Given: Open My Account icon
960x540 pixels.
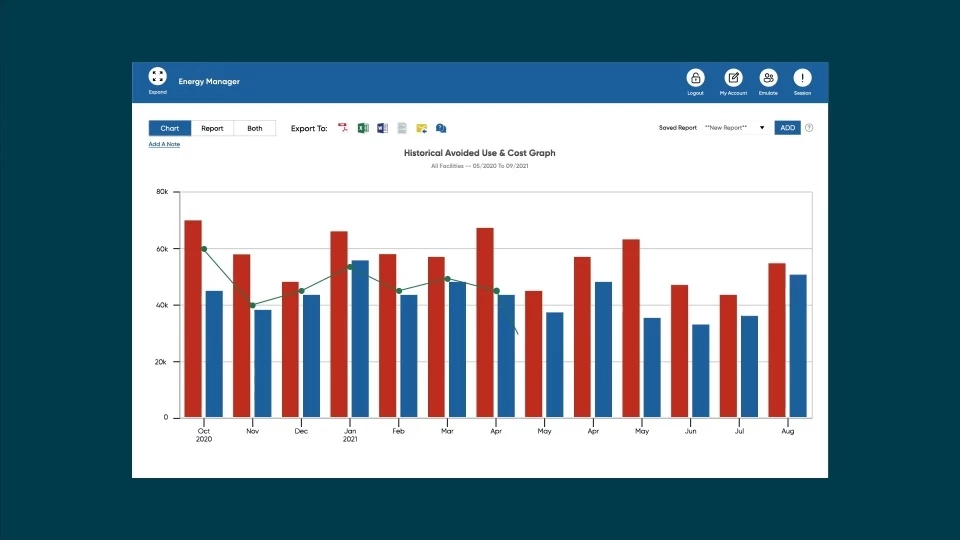Looking at the screenshot, I should 733,78.
